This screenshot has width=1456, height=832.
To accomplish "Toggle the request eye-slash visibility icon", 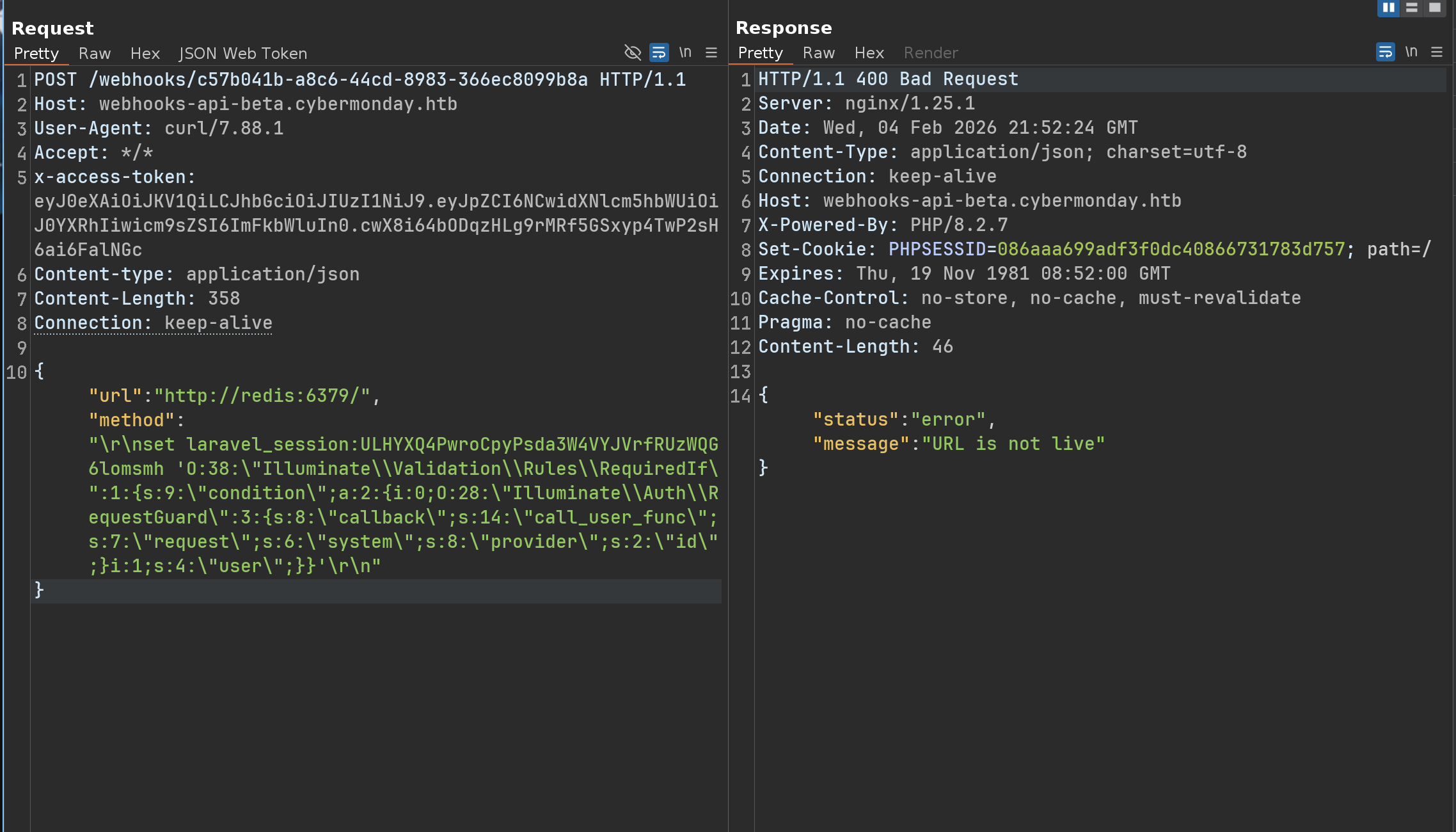I will point(632,52).
